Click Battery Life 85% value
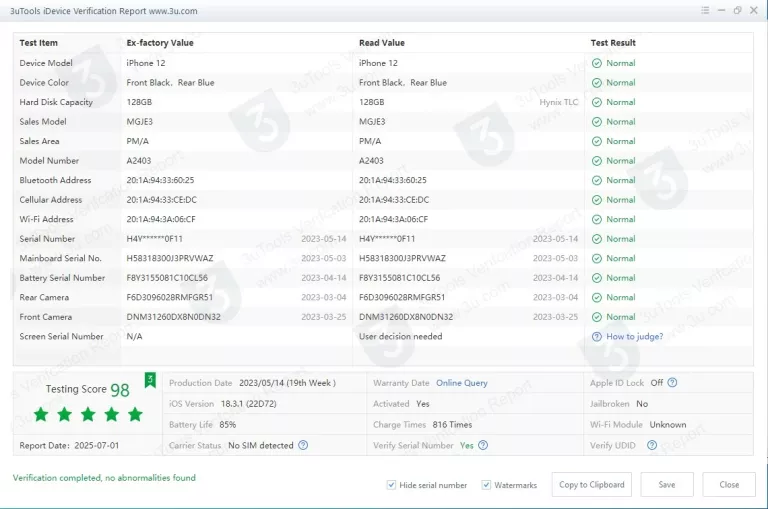Viewport: 768px width, 509px height. pos(228,425)
